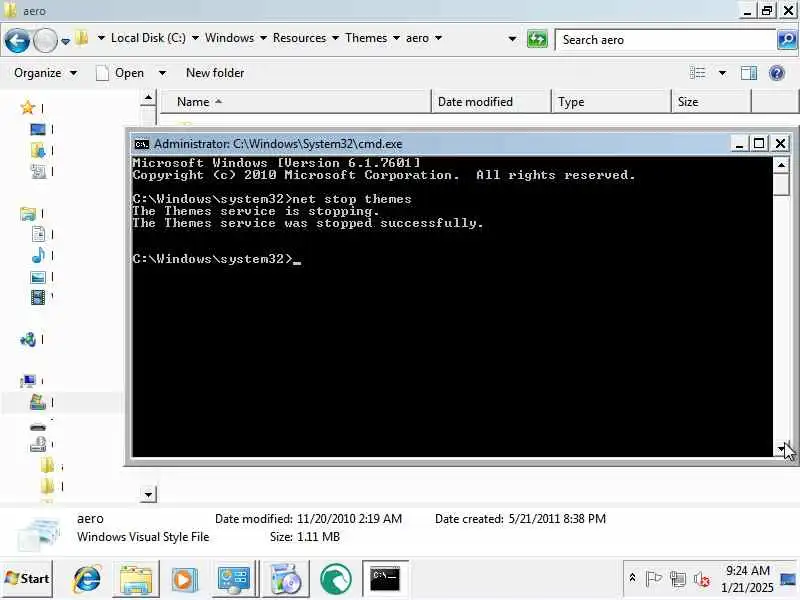
Task: Switch to Command Prompt taskbar button
Action: pos(385,579)
